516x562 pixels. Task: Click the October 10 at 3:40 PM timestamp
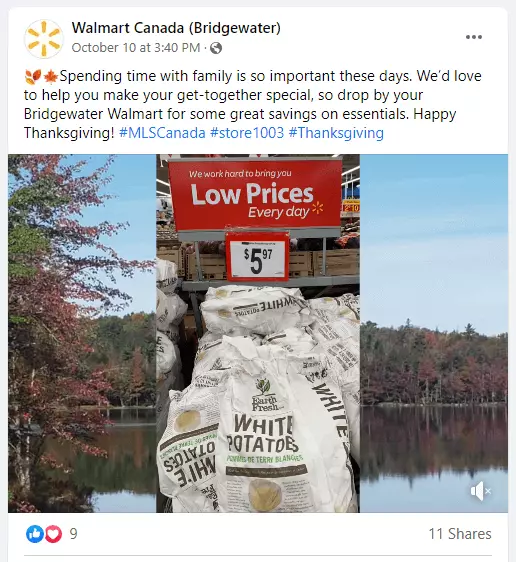point(136,48)
